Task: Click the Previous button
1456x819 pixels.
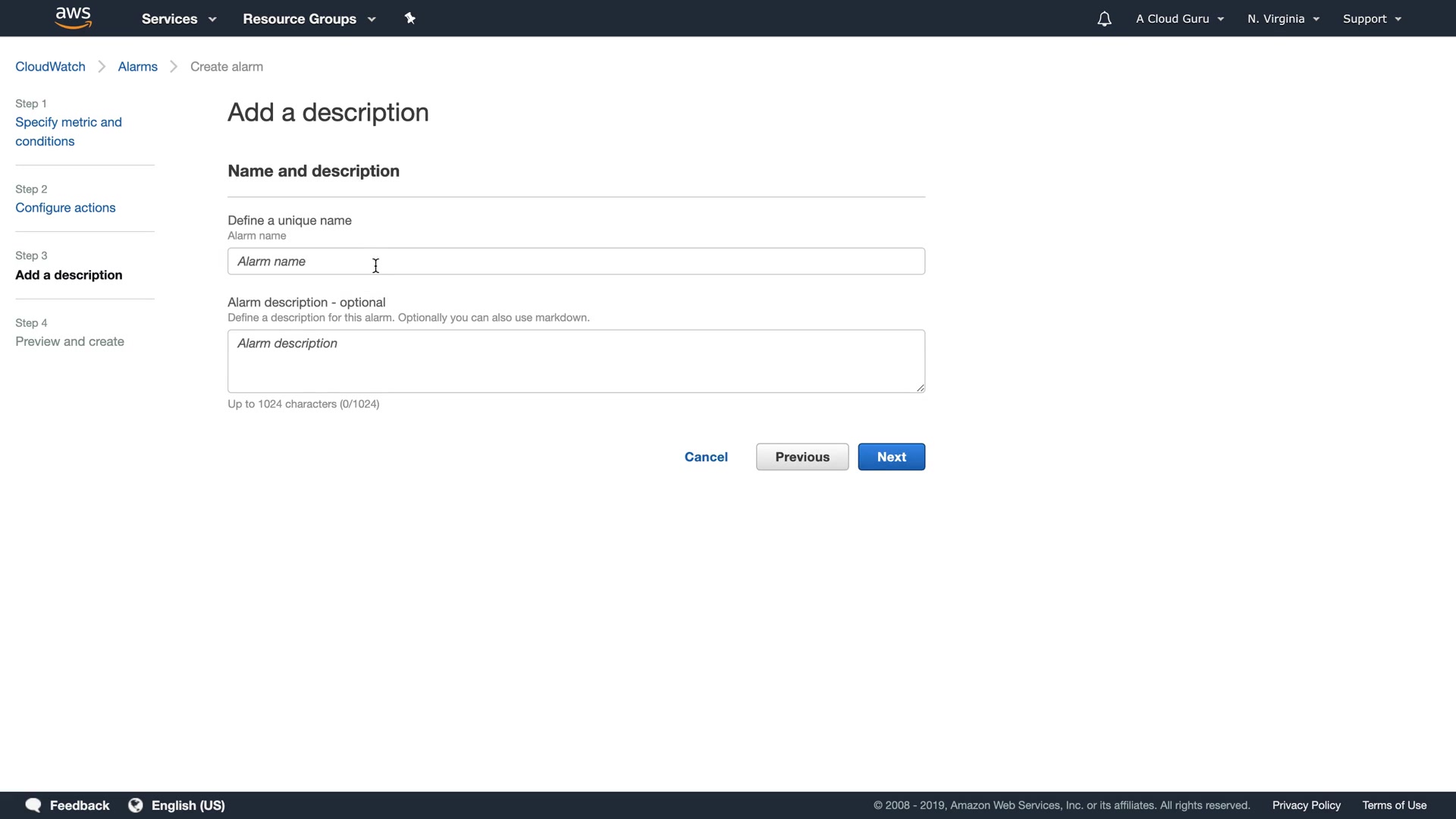Action: [x=802, y=457]
